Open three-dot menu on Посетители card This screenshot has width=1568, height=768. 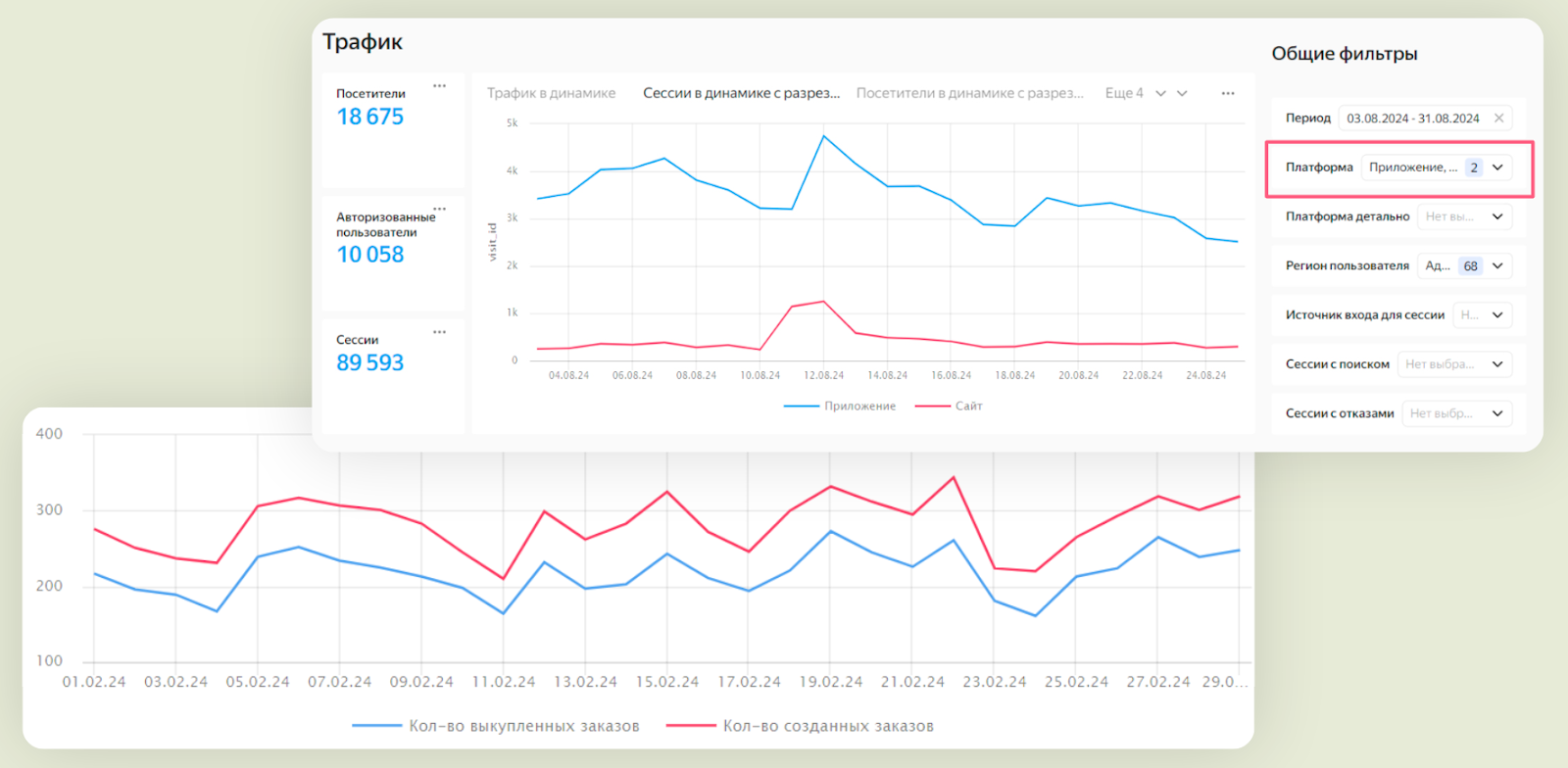[x=439, y=86]
